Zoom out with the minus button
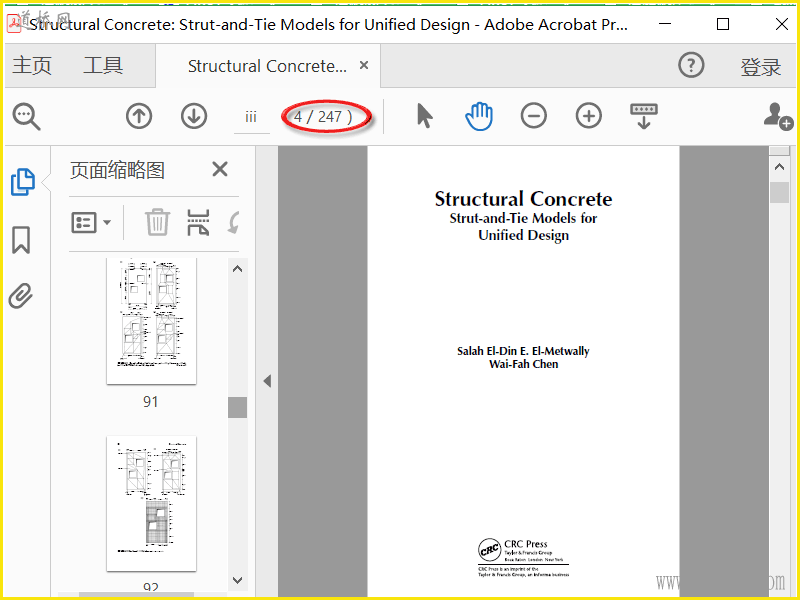Viewport: 800px width, 600px height. 534,116
